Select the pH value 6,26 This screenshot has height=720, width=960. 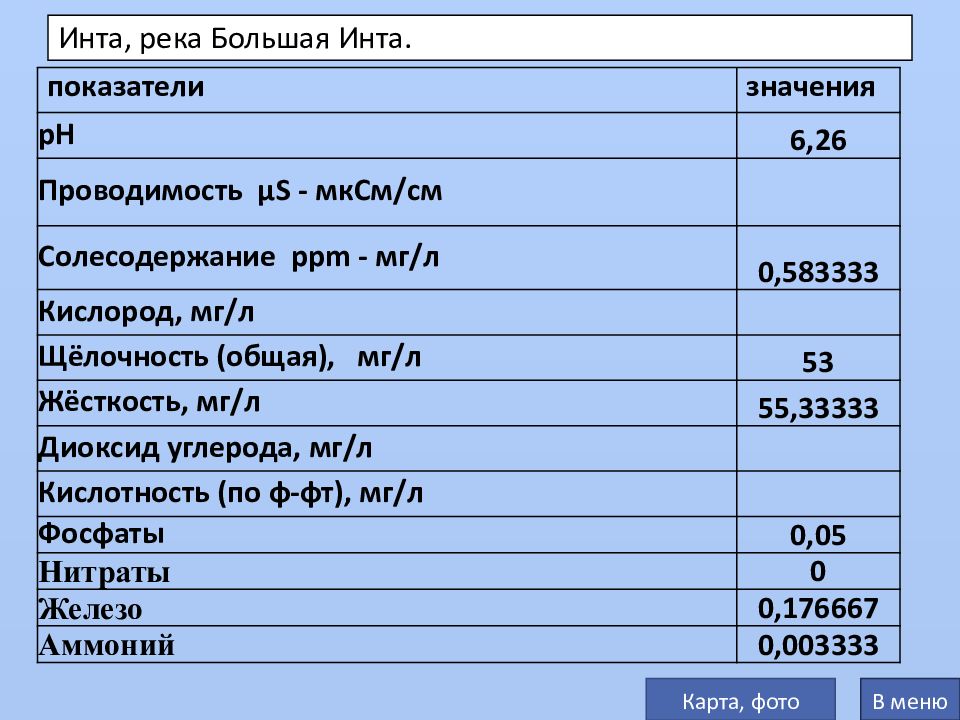pyautogui.click(x=818, y=140)
